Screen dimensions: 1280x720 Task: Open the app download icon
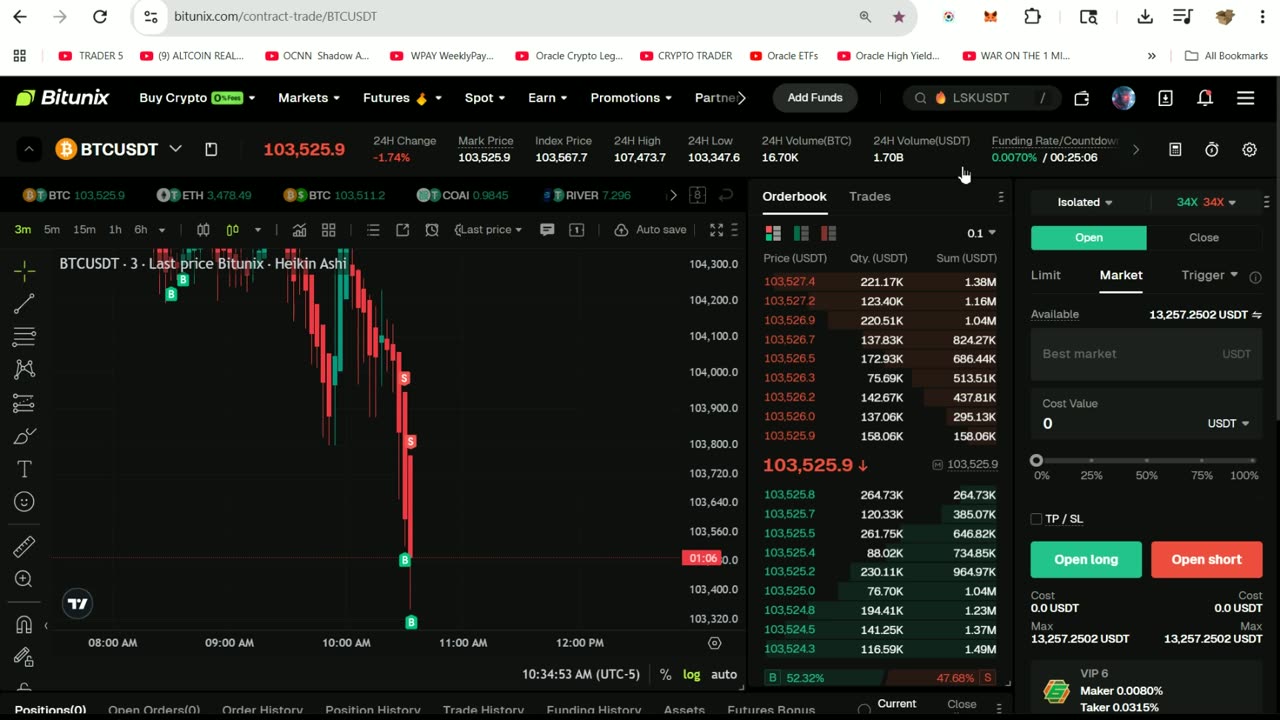click(1165, 98)
